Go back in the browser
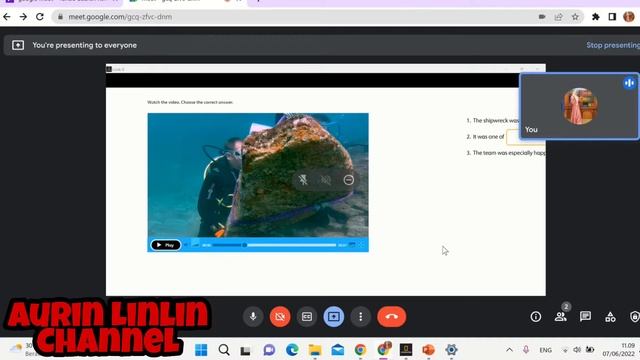 [x=7, y=17]
